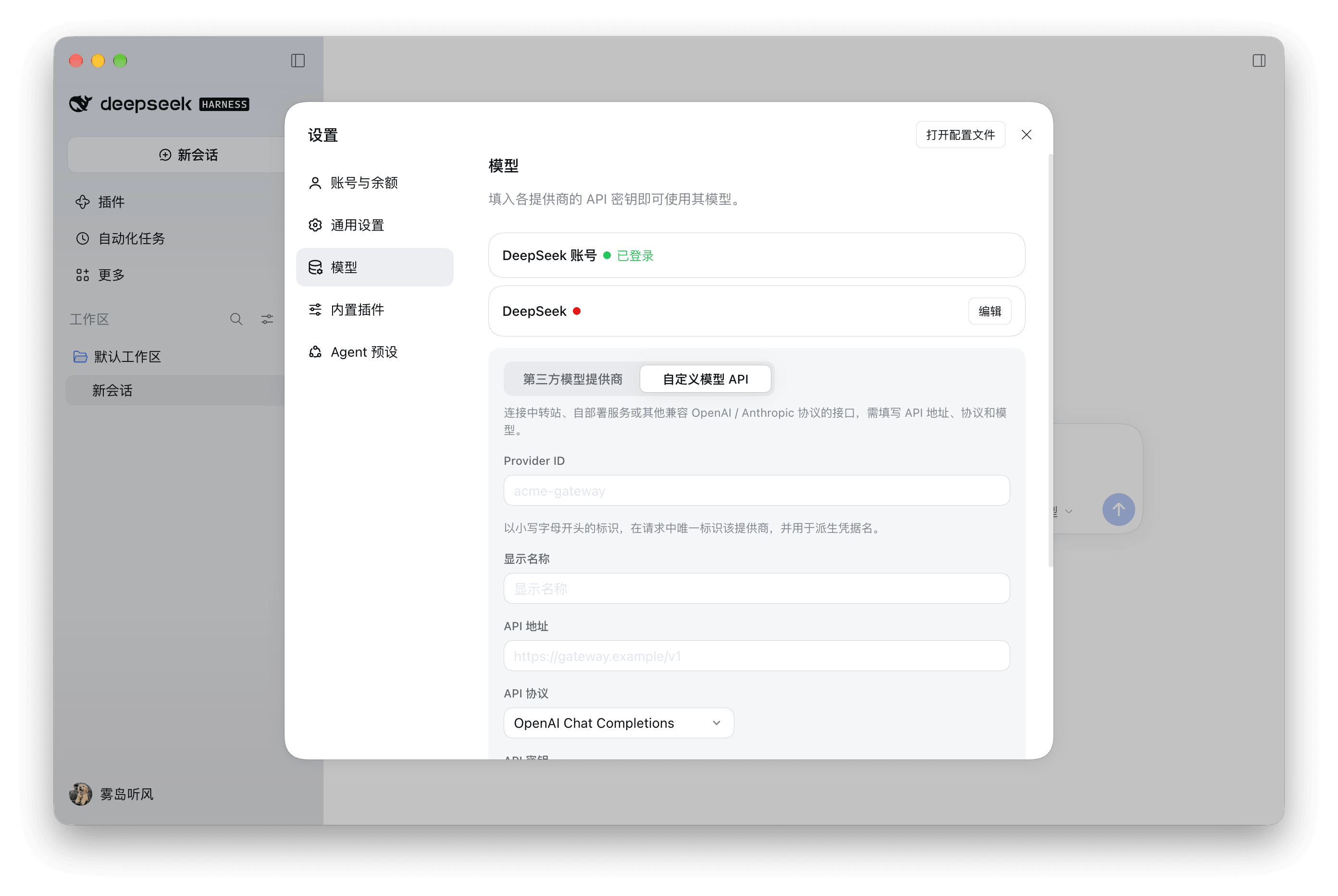This screenshot has width=1338, height=896.
Task: Click the DeepSeek whale logo
Action: coord(81,103)
